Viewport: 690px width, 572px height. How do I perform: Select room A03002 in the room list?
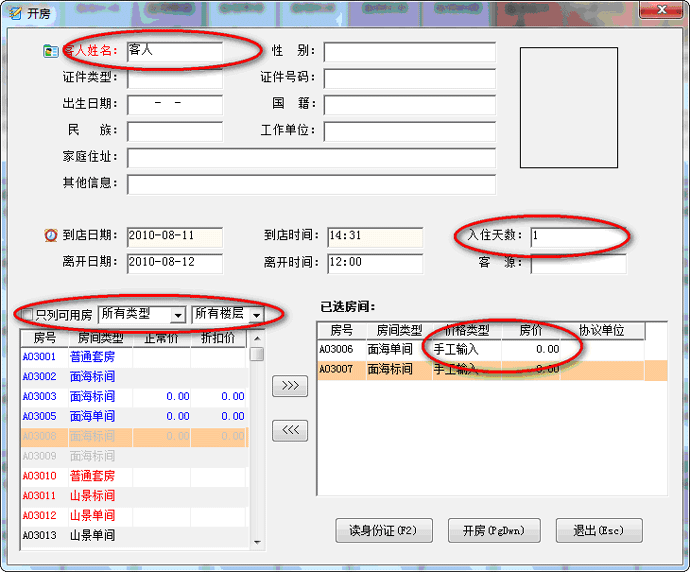[x=135, y=377]
